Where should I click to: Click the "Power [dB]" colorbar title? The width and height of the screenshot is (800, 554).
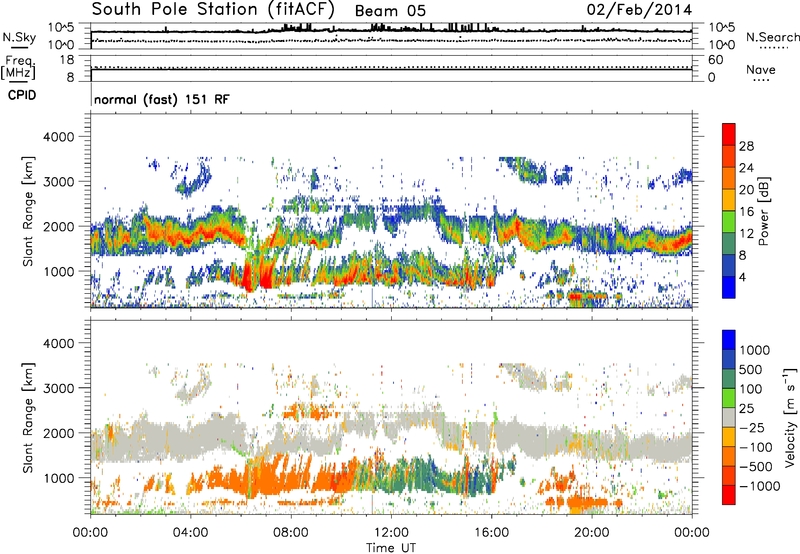tap(764, 211)
